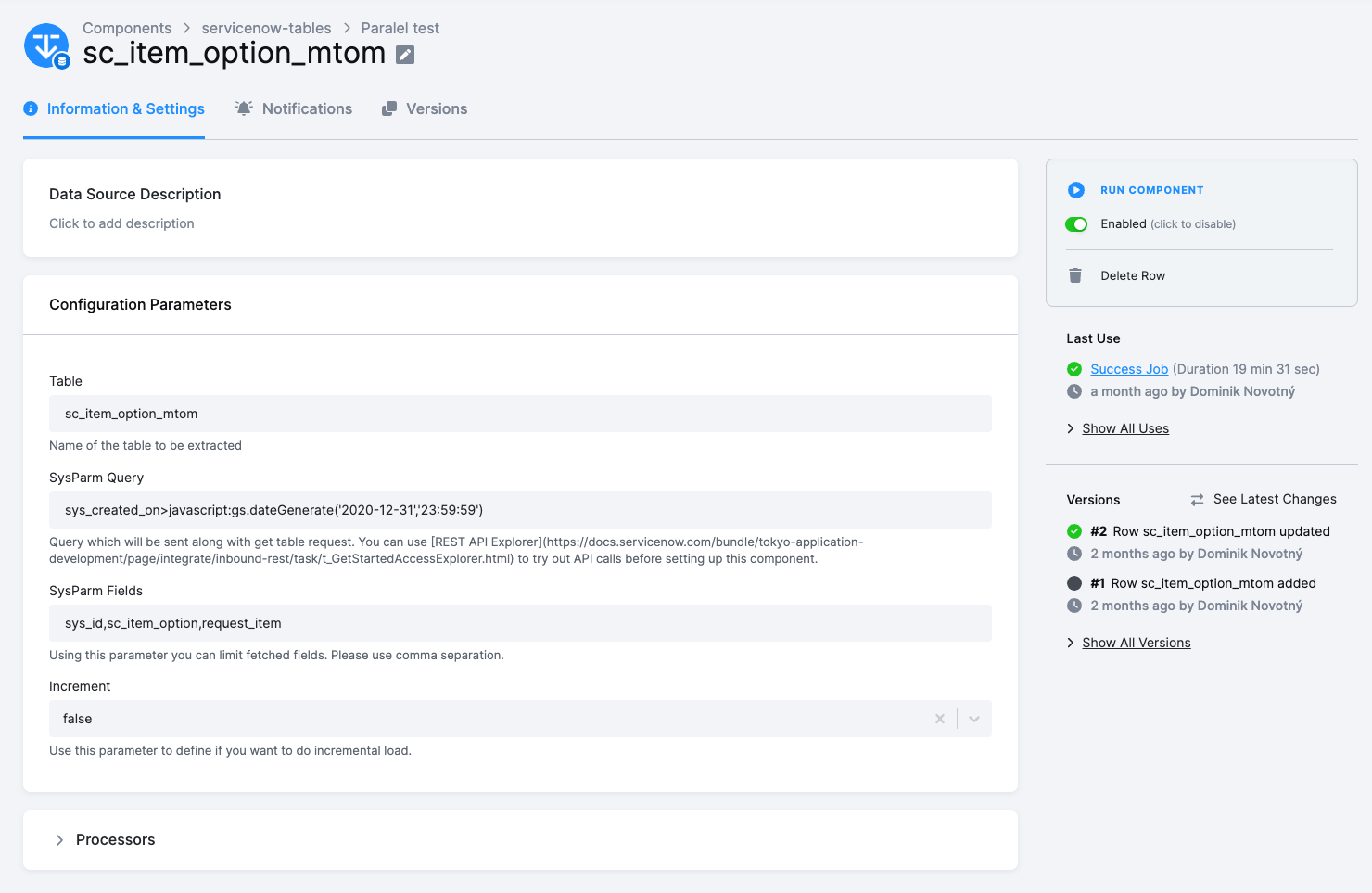This screenshot has height=893, width=1372.
Task: Click the swap icon beside See Latest Changes
Action: (1196, 499)
